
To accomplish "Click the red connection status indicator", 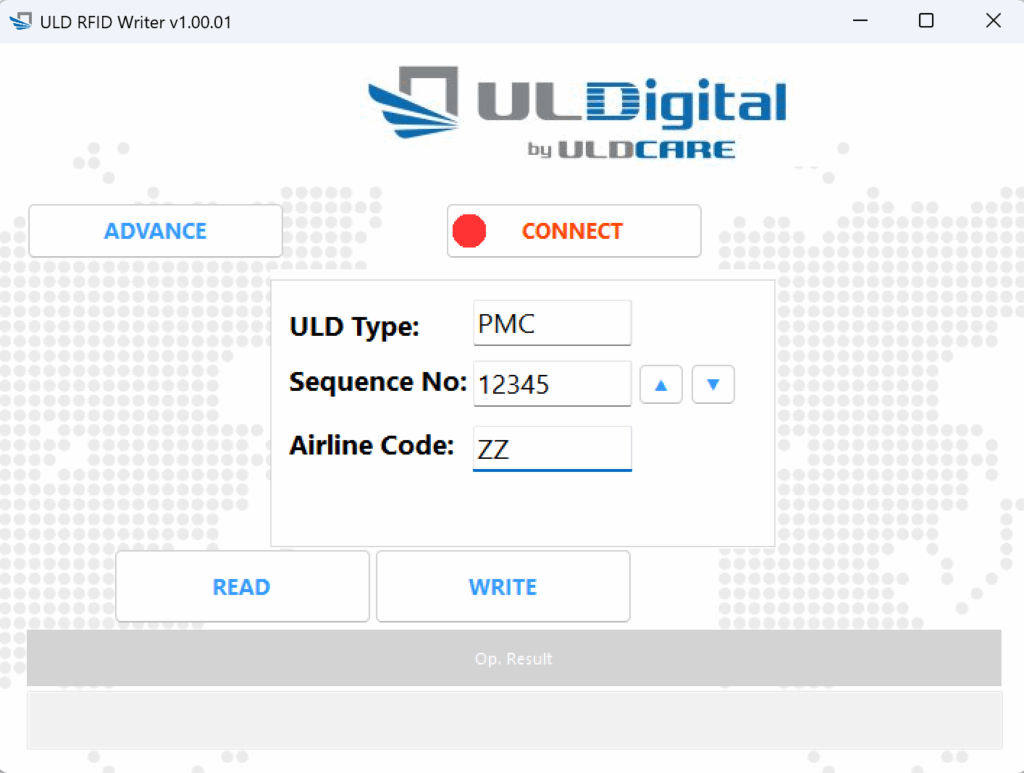I will pos(469,231).
